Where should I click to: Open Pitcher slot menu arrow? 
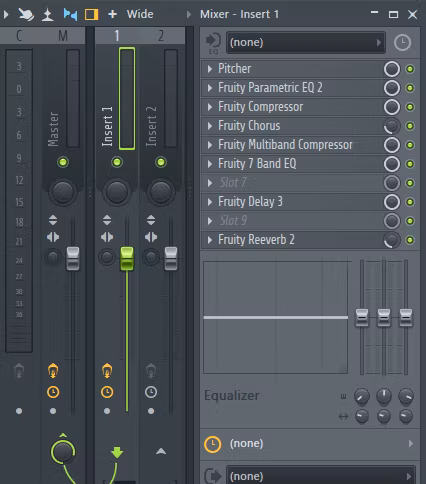pyautogui.click(x=210, y=69)
